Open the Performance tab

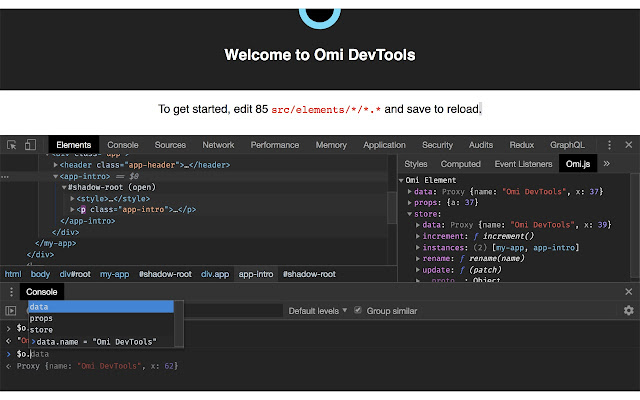[275, 145]
